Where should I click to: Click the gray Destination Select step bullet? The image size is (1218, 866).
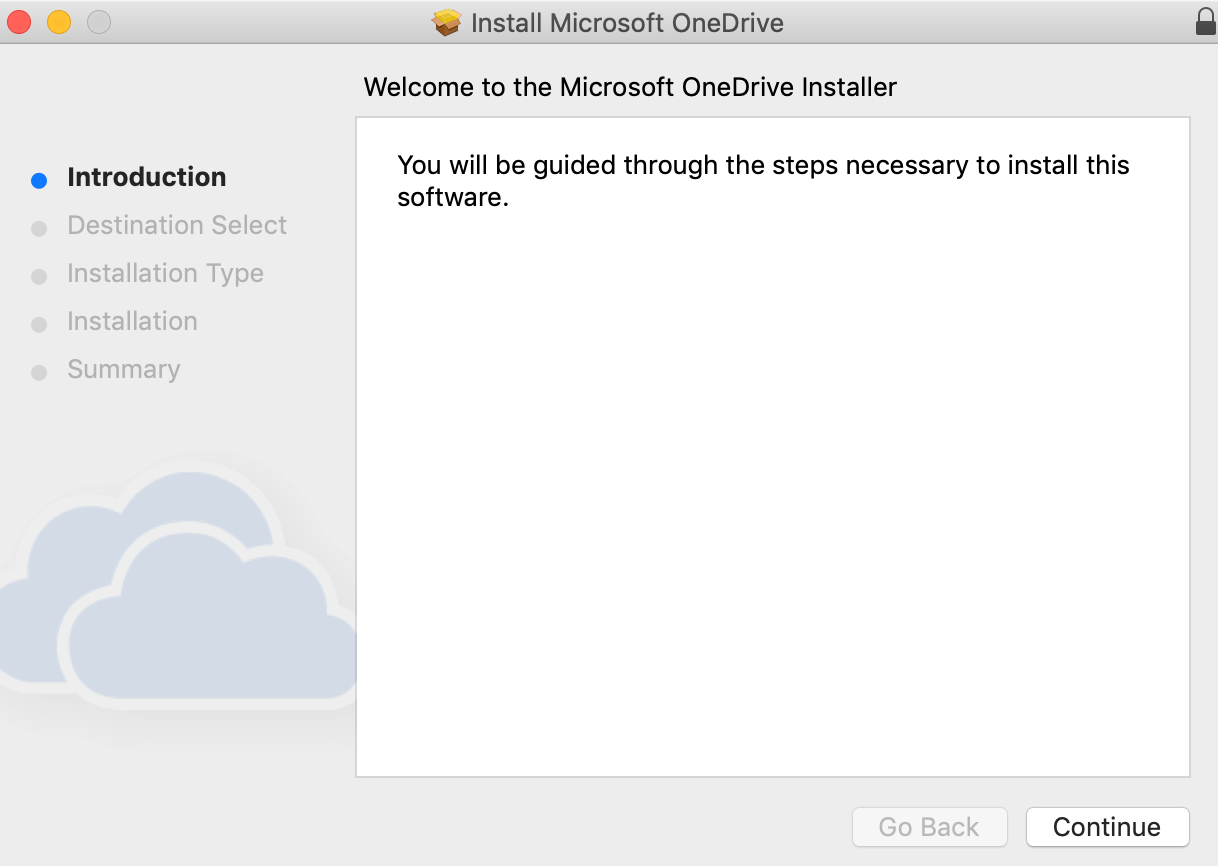39,228
